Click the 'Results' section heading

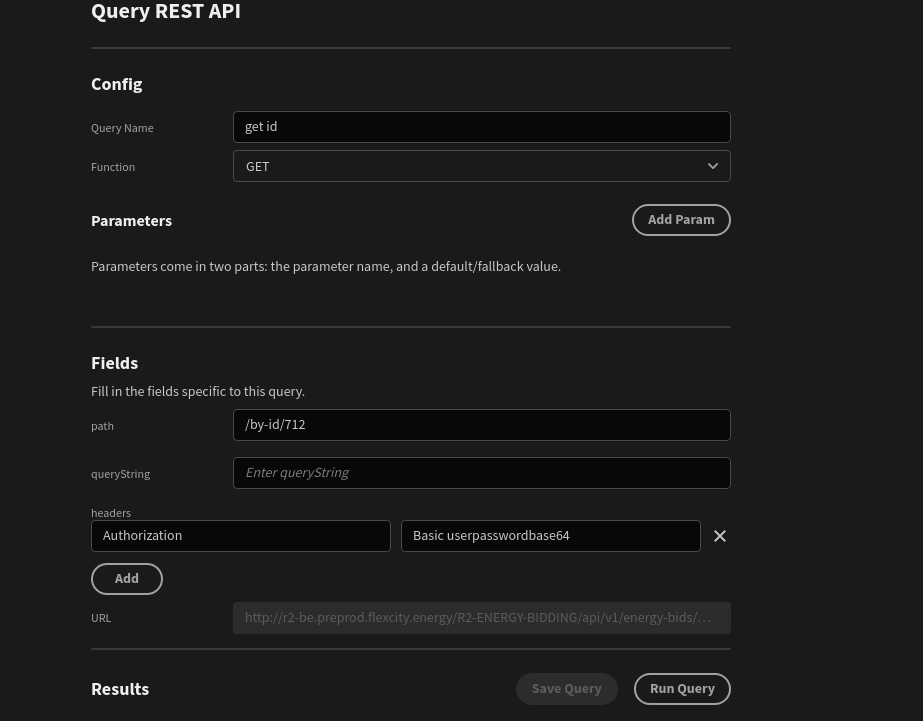pyautogui.click(x=120, y=689)
